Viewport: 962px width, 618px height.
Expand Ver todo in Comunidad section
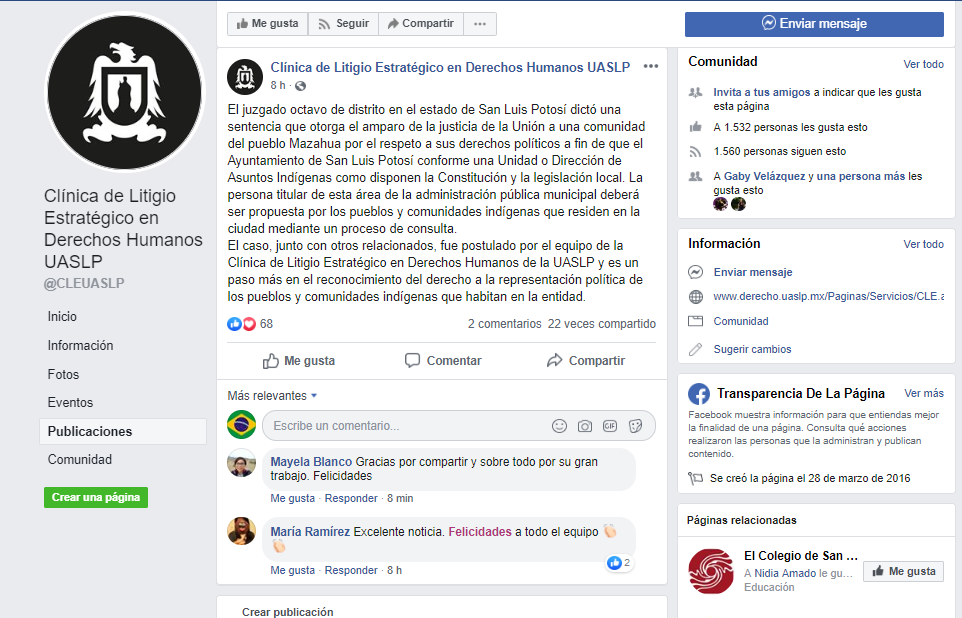[x=923, y=64]
